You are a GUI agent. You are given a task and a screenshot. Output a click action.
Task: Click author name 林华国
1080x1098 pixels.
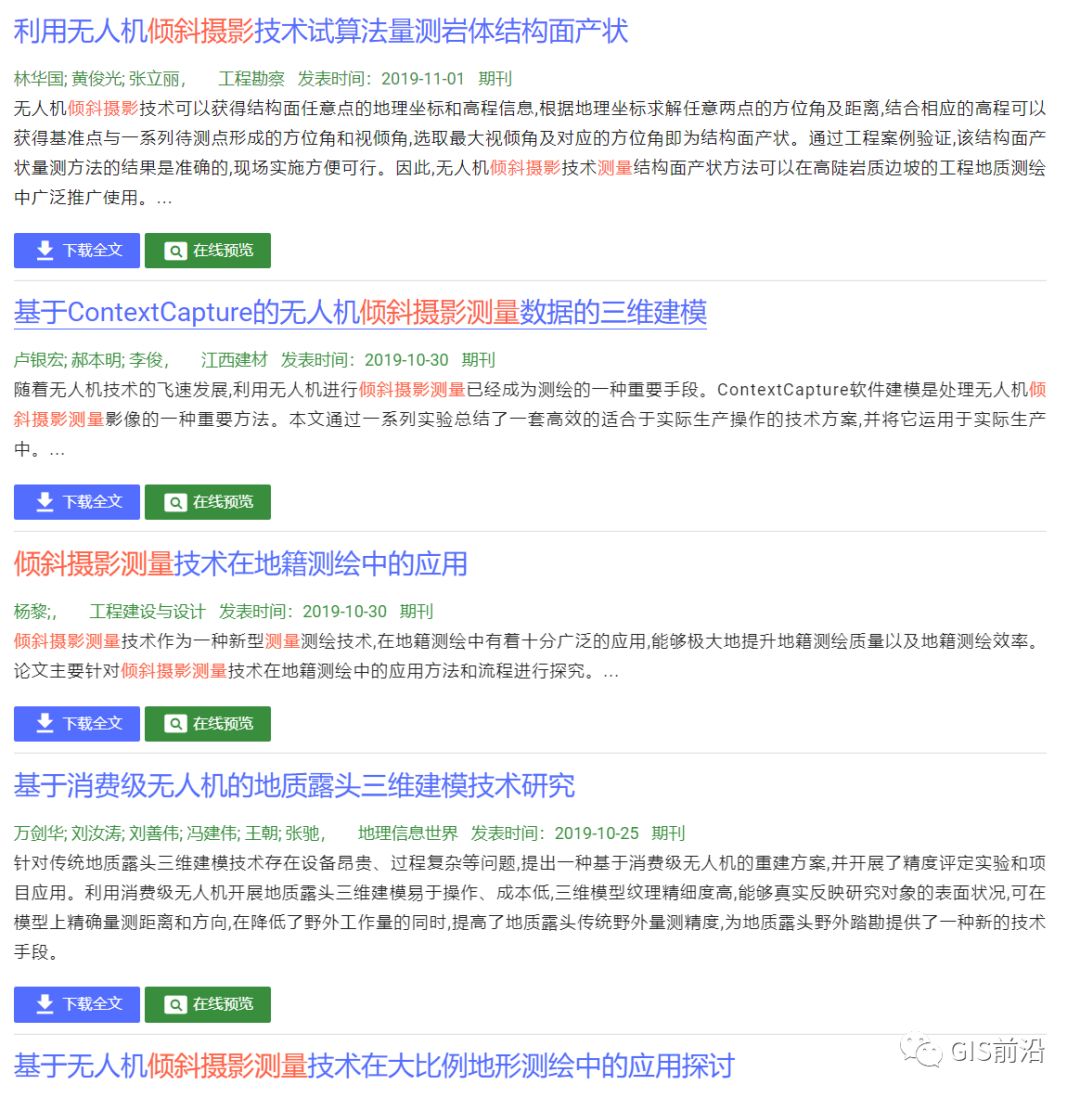click(x=40, y=78)
